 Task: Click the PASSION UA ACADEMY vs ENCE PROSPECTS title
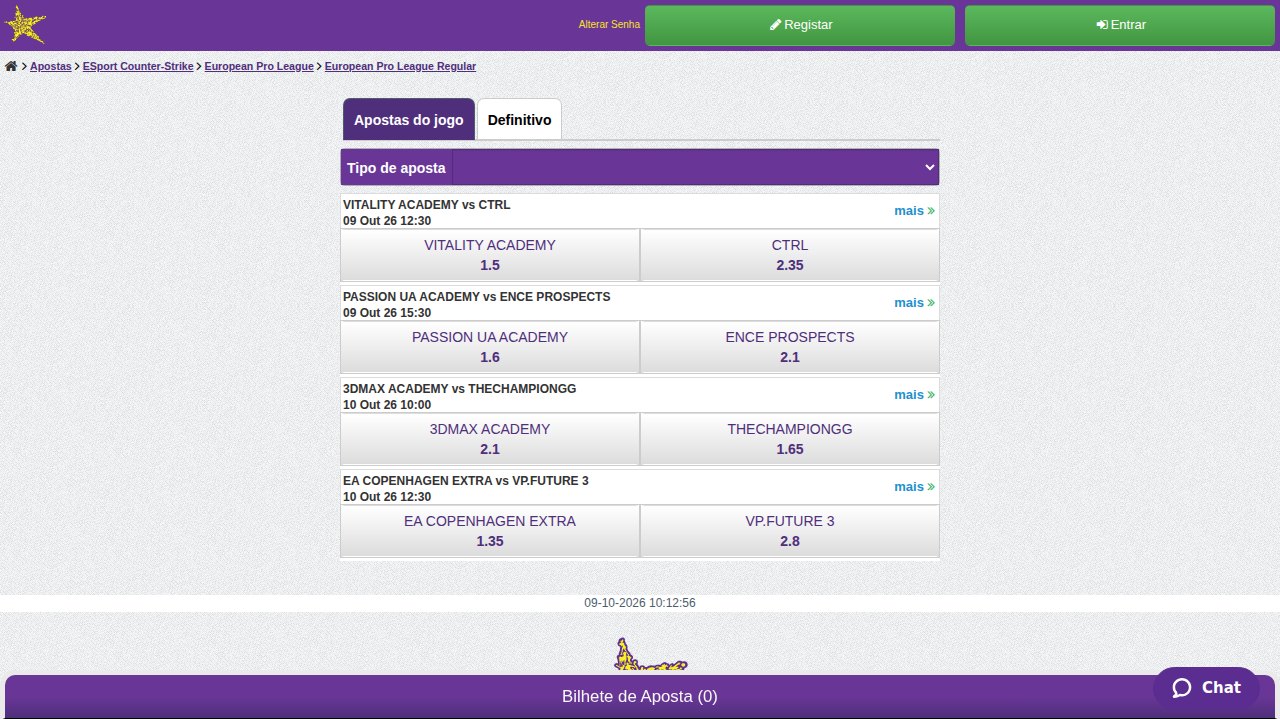[476, 297]
